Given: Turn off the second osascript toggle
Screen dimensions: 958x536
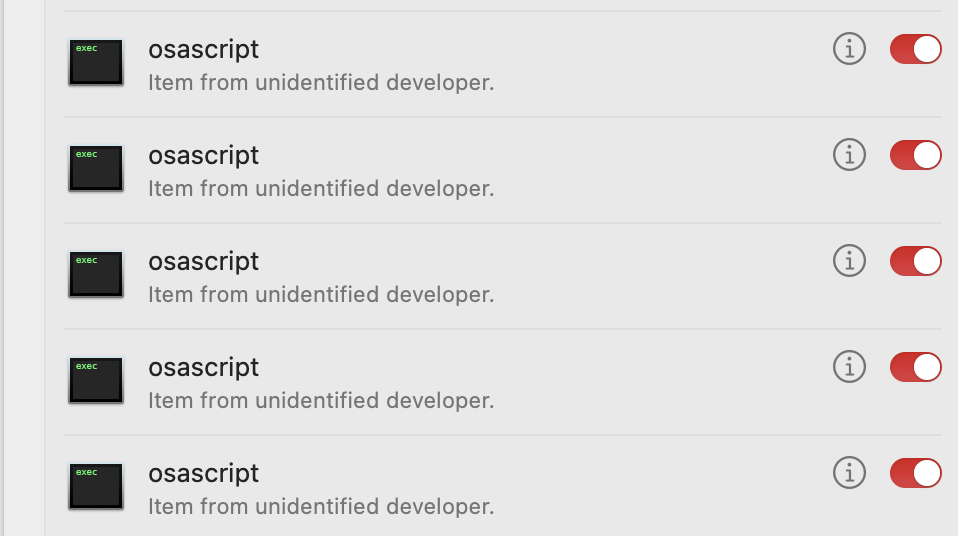Looking at the screenshot, I should coord(915,155).
